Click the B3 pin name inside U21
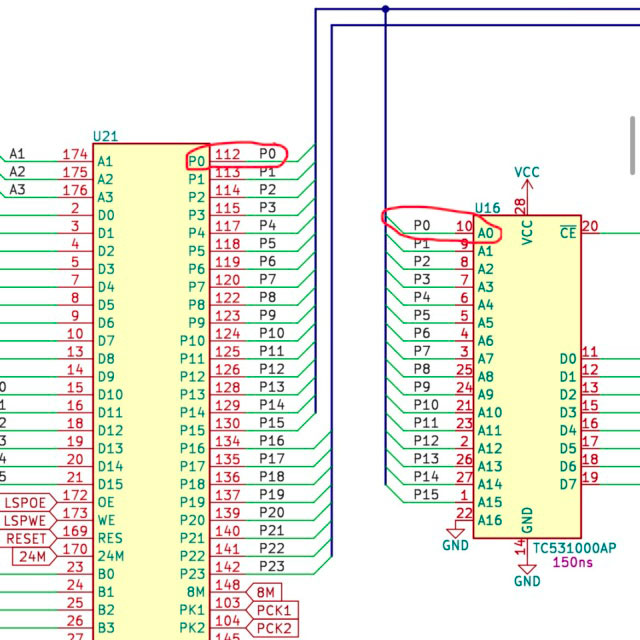 [x=106, y=628]
